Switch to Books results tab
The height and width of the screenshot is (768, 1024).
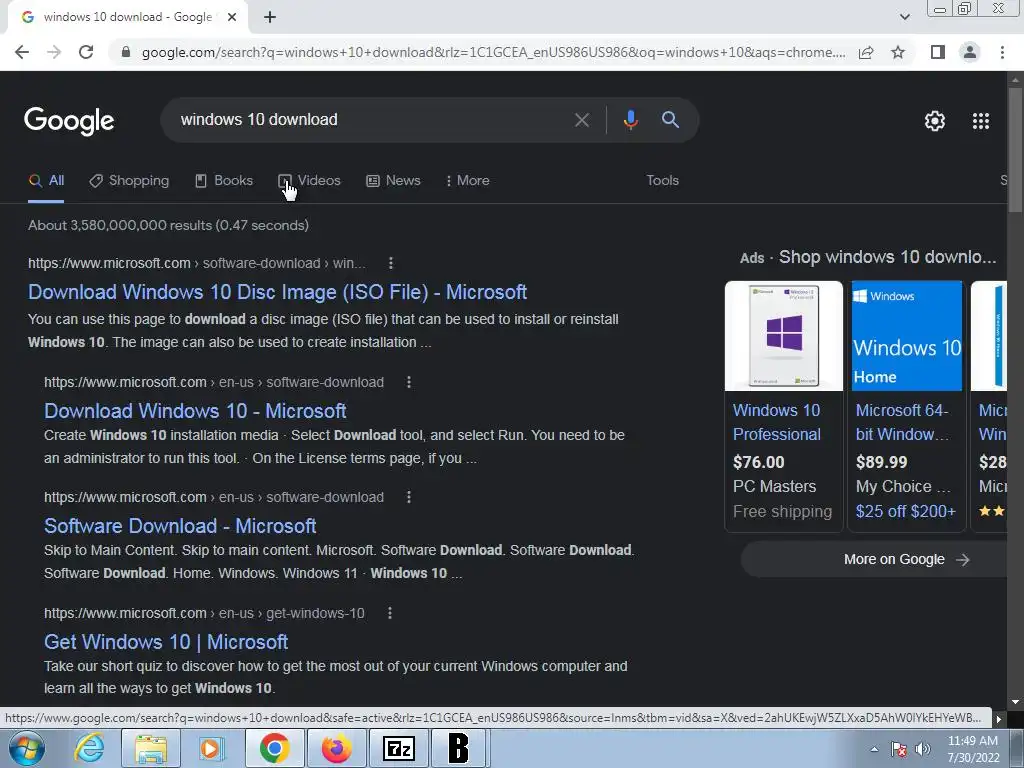coord(224,181)
